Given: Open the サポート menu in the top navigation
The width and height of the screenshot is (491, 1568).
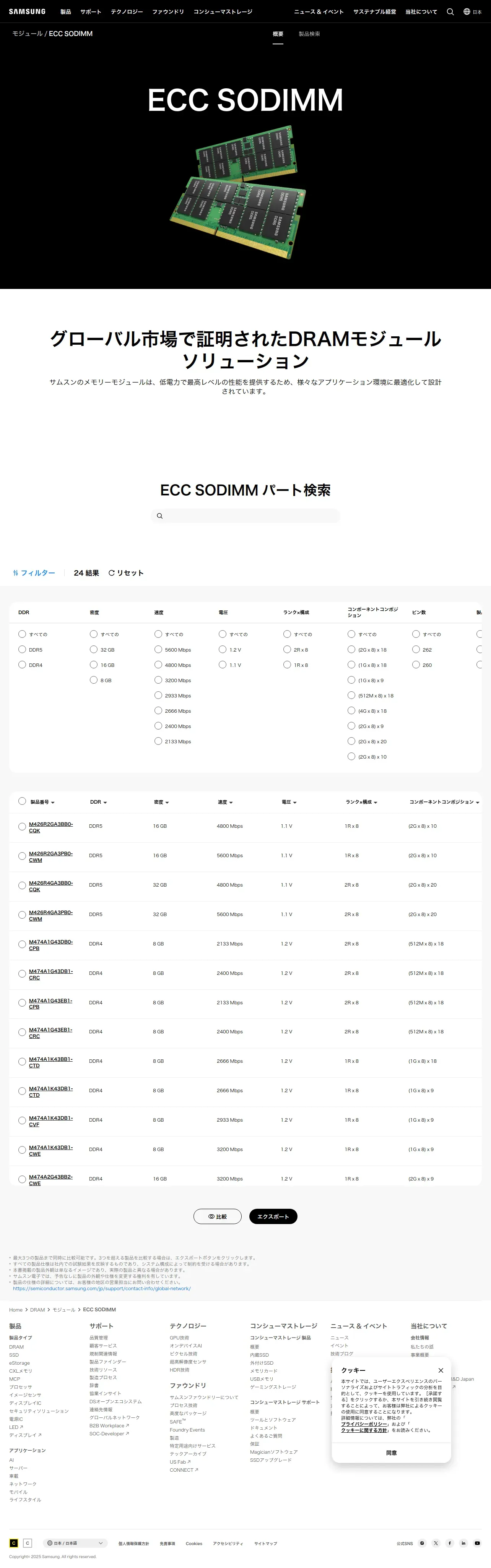Looking at the screenshot, I should click(x=91, y=11).
